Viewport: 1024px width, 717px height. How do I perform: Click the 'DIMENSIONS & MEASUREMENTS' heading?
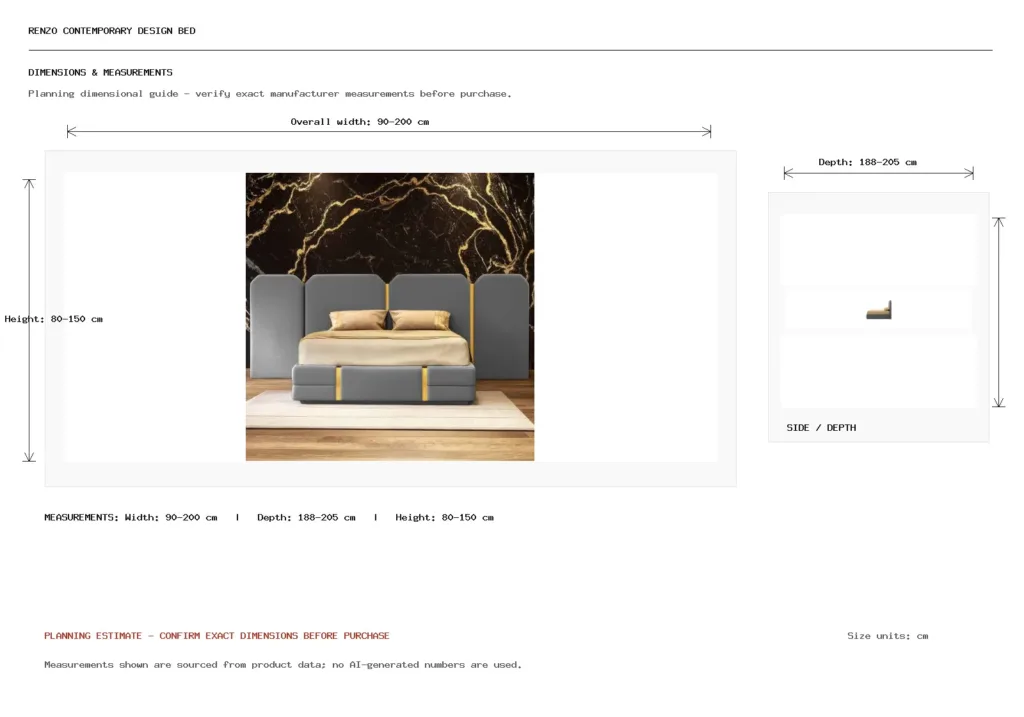click(101, 72)
